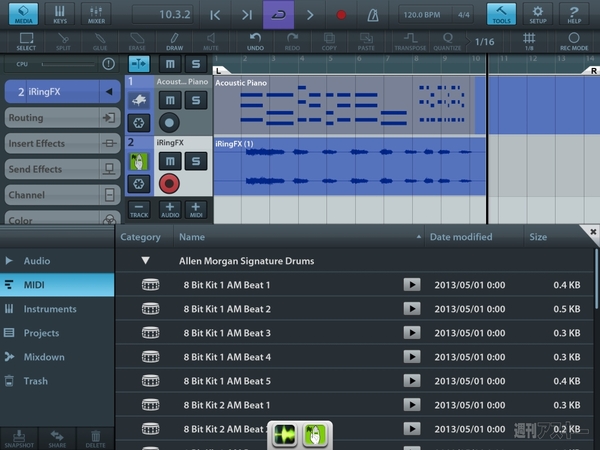The image size is (600, 450).
Task: Select the MIDI media category
Action: coord(57,285)
